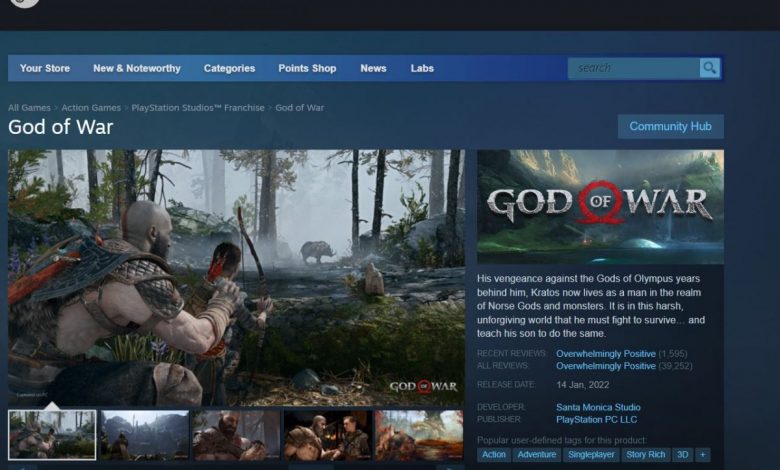Select the second thumbnail showing the misty landscape
This screenshot has width=780, height=470.
[x=145, y=435]
